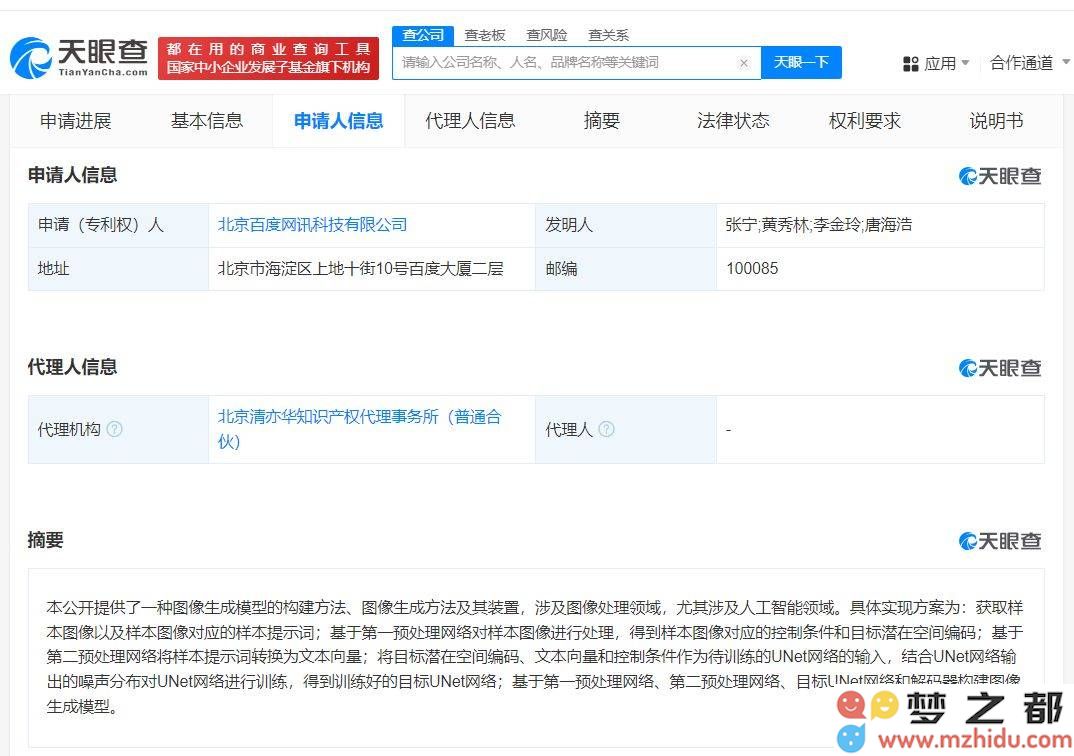Show help for 代理机构 question mark

(115, 429)
